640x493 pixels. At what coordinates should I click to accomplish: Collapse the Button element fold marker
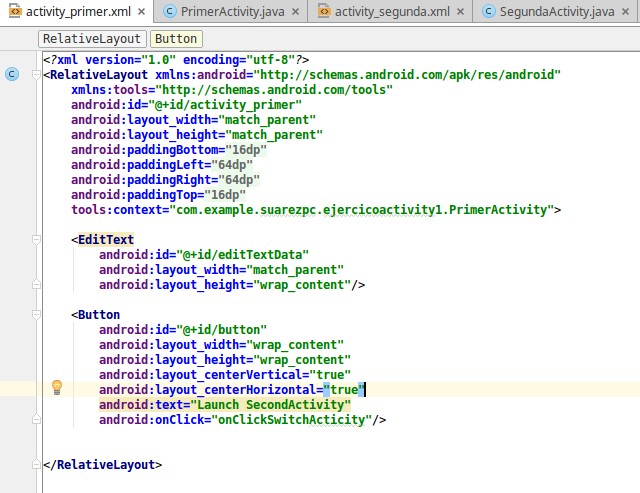pyautogui.click(x=36, y=314)
